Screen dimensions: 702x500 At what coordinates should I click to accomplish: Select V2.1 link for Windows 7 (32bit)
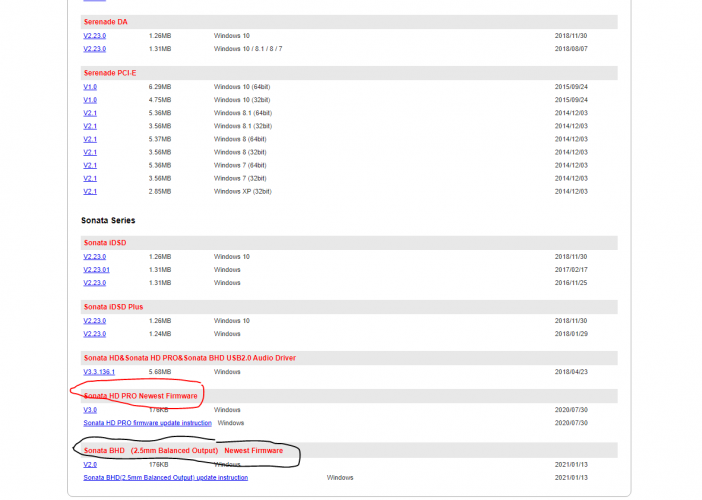90,178
